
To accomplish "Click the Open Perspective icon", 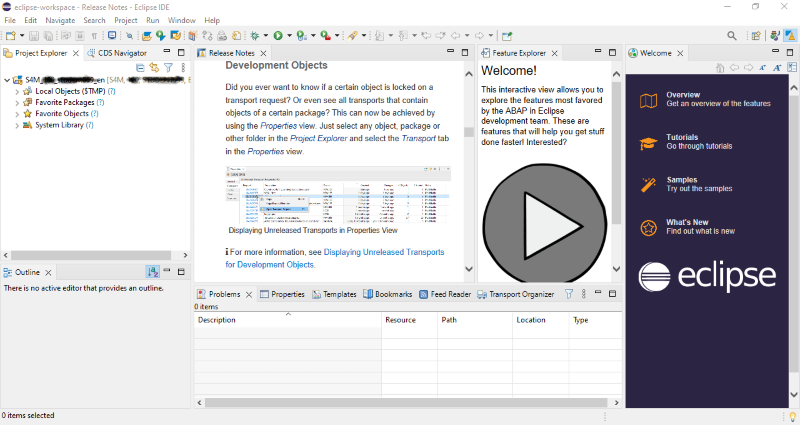I will 756,36.
